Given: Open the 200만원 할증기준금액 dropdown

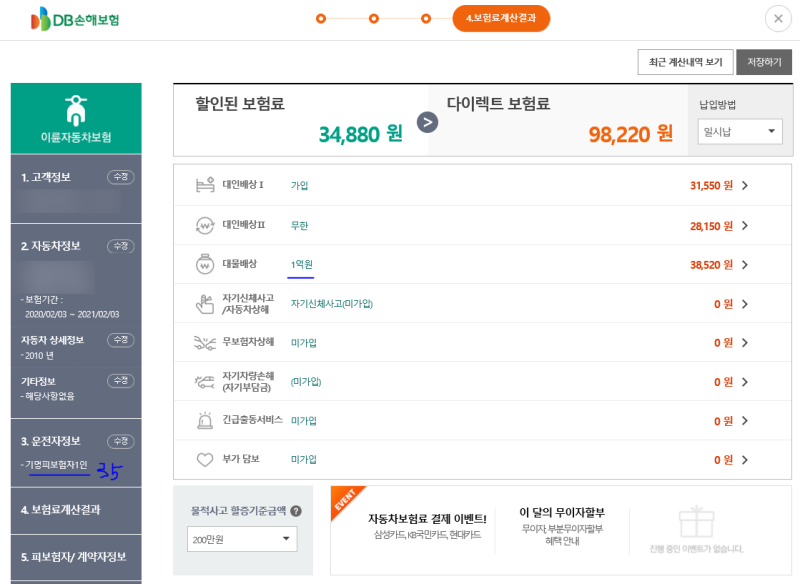Looking at the screenshot, I should point(242,539).
